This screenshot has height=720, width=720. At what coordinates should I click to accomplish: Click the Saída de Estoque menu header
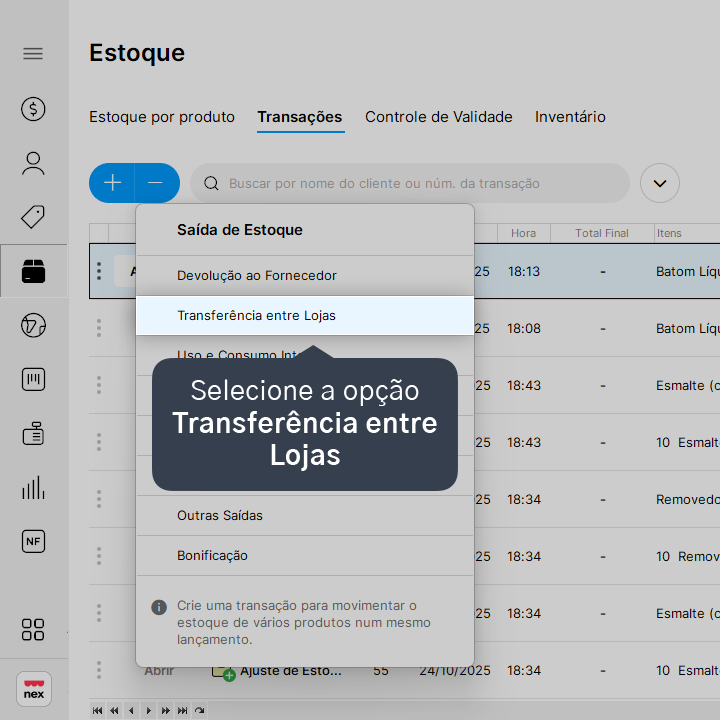click(240, 230)
